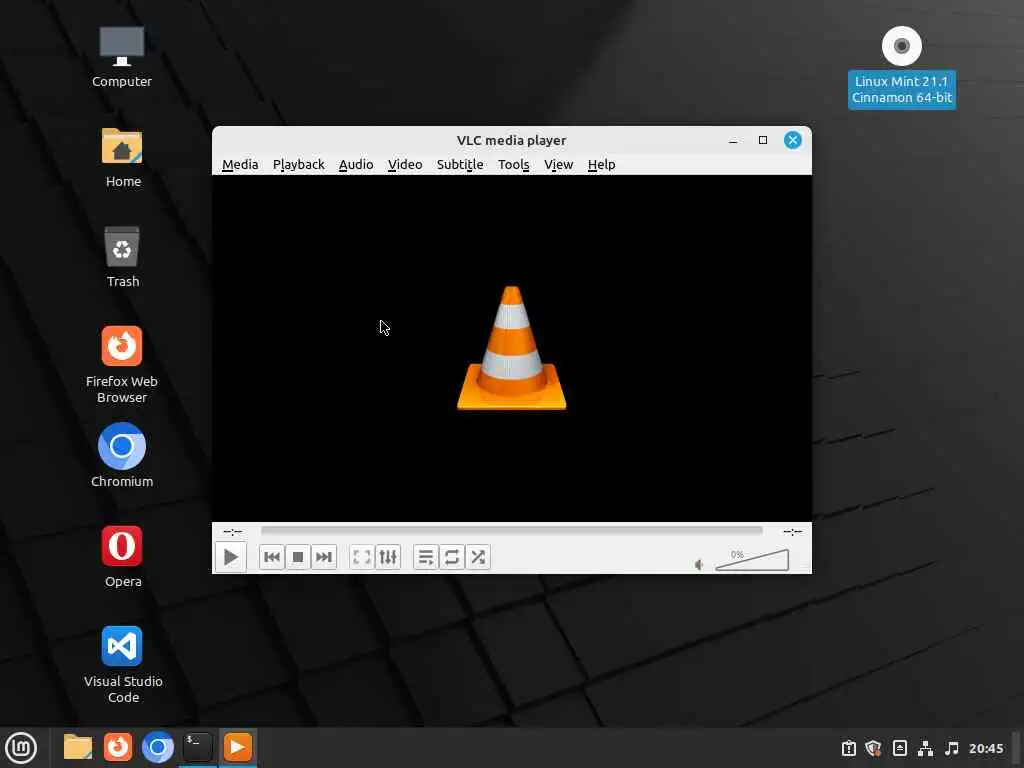The width and height of the screenshot is (1024, 768).
Task: Click the VLC seek progress bar
Action: coord(511,531)
